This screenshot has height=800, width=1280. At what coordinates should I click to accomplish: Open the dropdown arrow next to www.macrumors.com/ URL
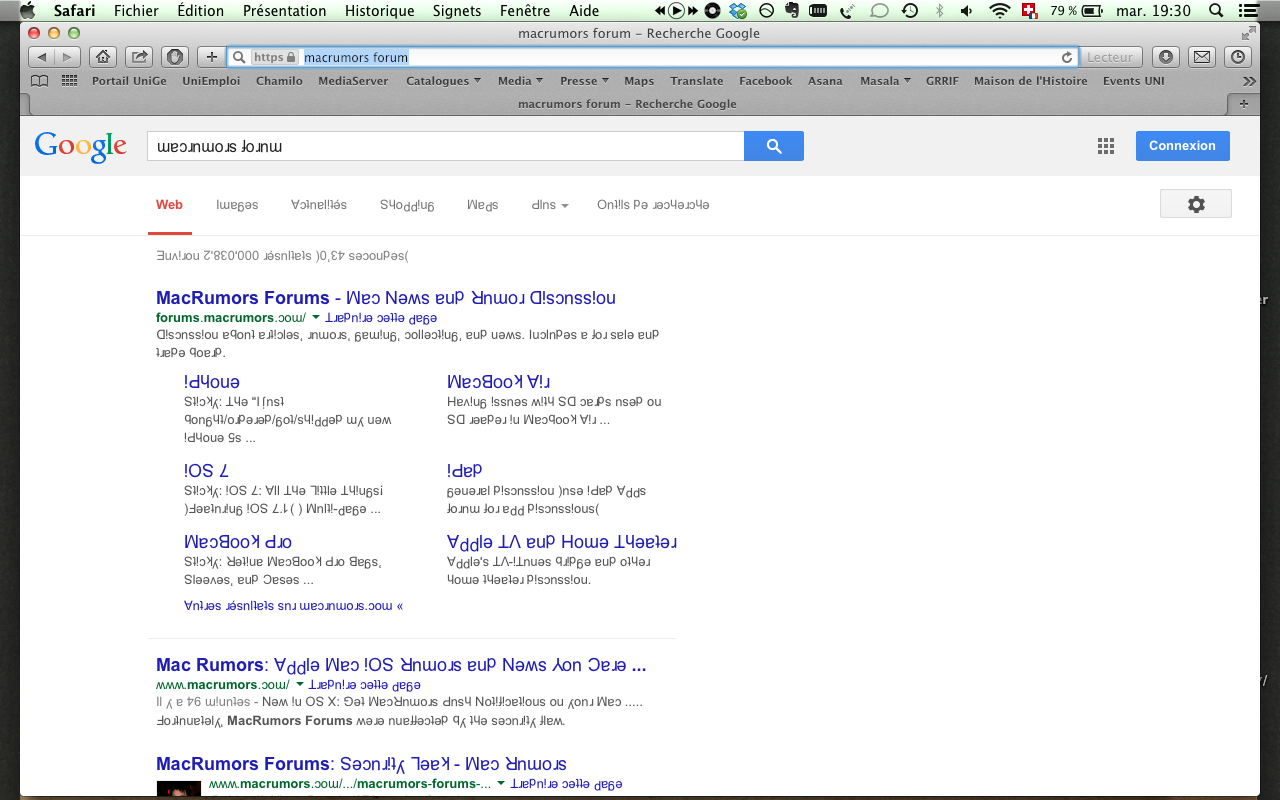click(300, 685)
